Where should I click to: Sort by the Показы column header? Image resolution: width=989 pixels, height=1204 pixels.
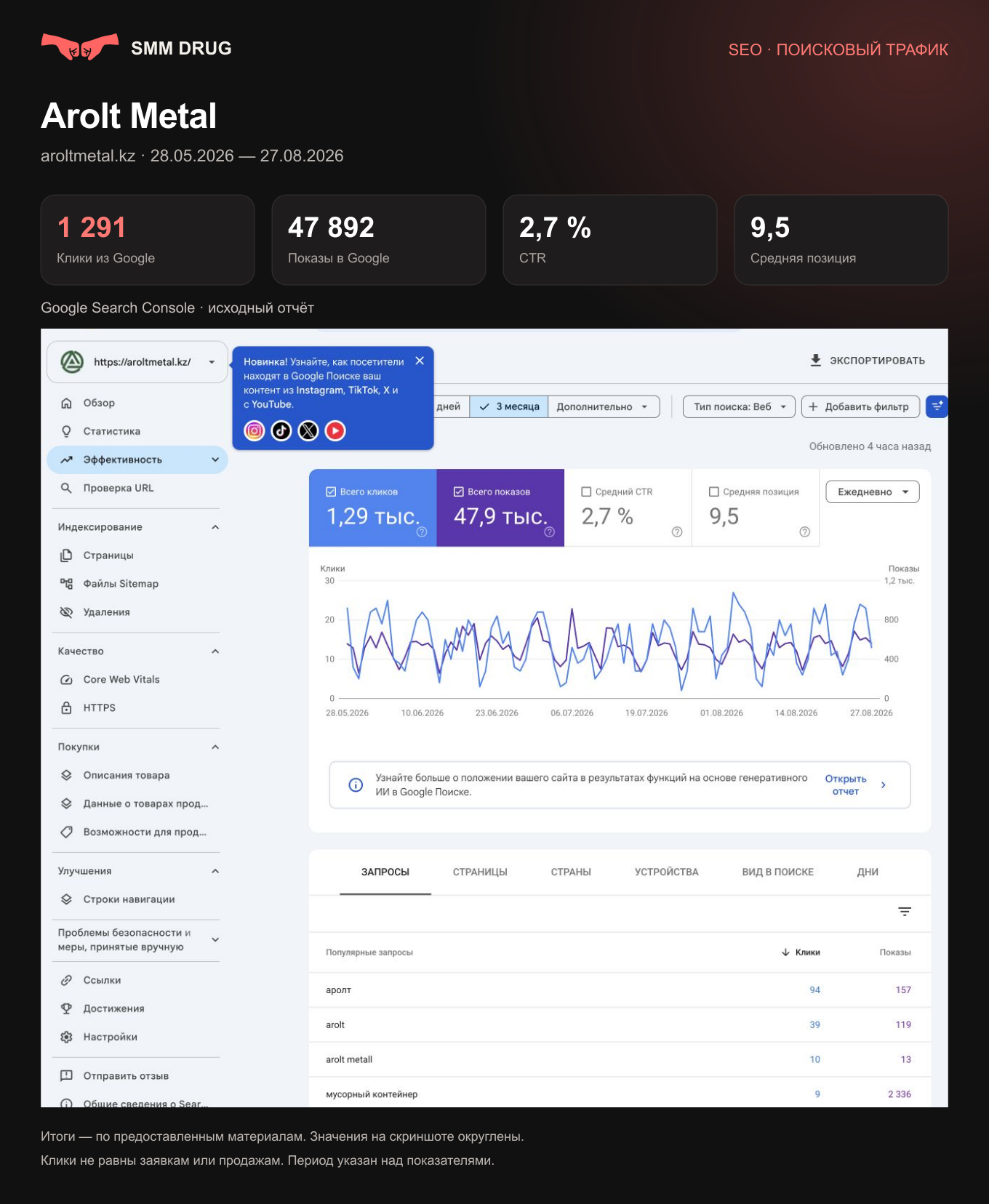click(x=895, y=952)
